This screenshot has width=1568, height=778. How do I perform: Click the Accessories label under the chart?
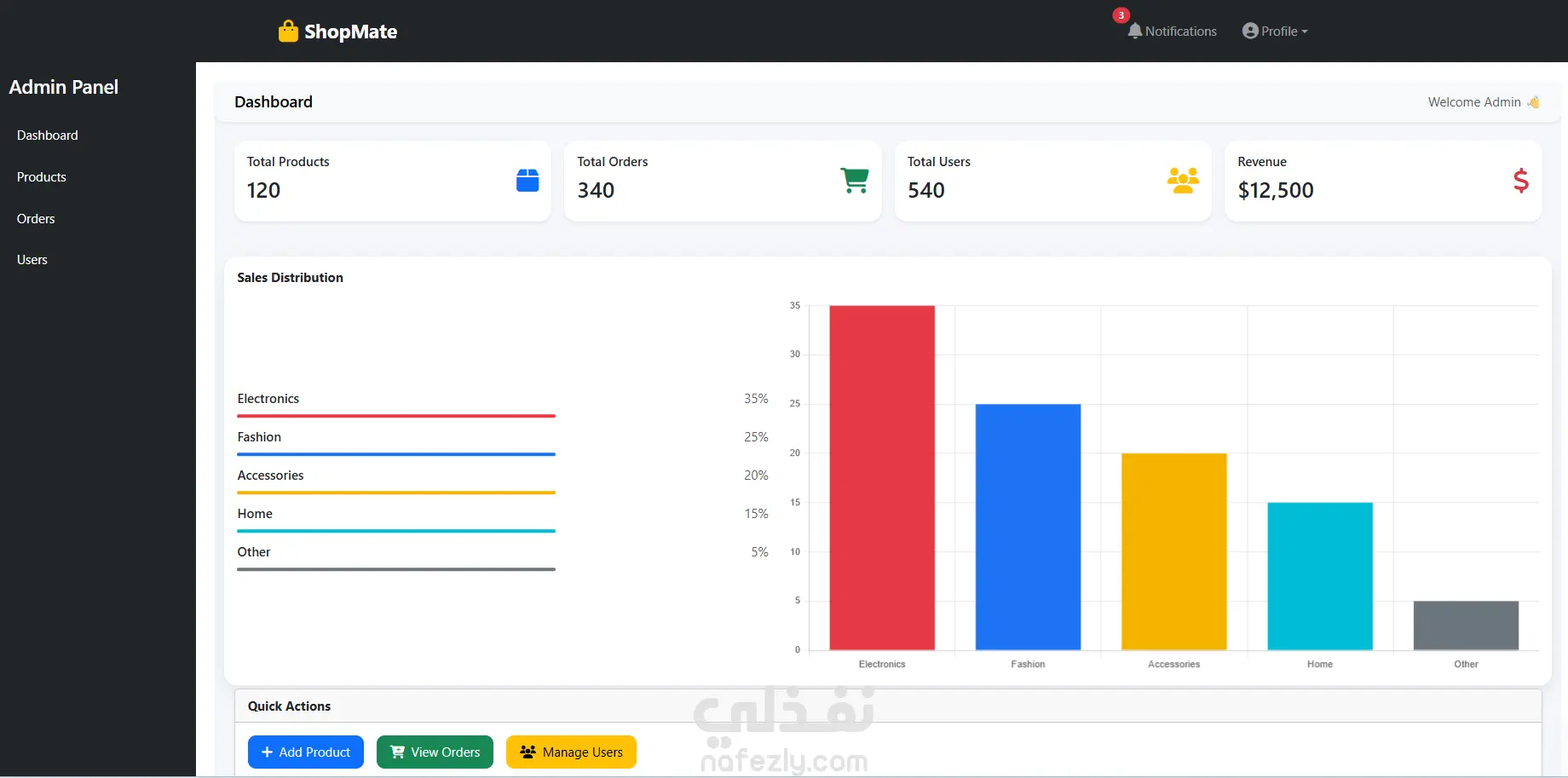click(x=1174, y=665)
